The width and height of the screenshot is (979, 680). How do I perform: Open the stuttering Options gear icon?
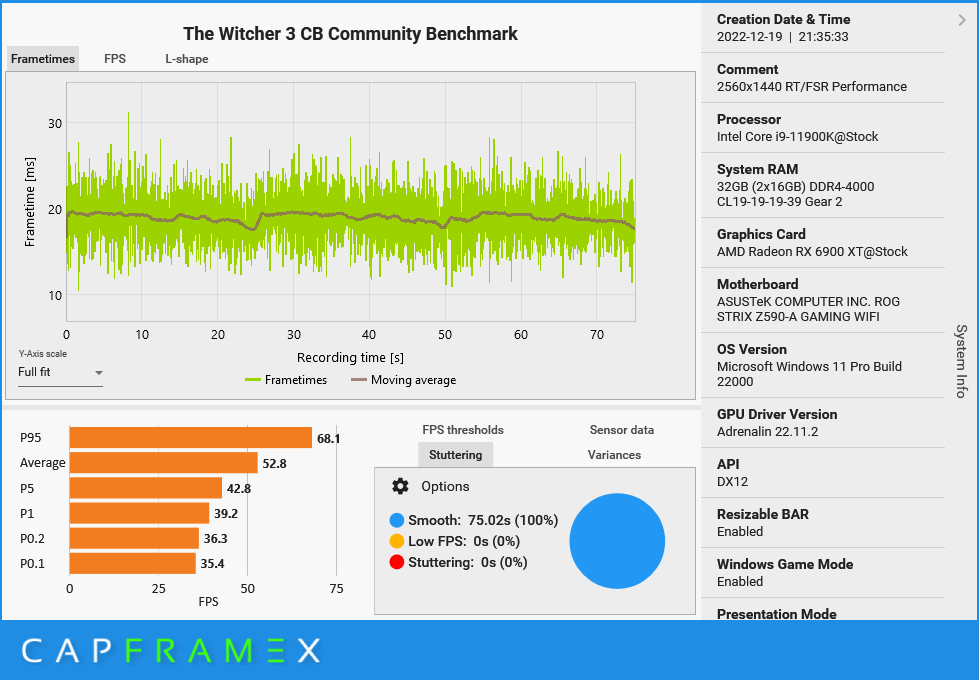coord(400,486)
